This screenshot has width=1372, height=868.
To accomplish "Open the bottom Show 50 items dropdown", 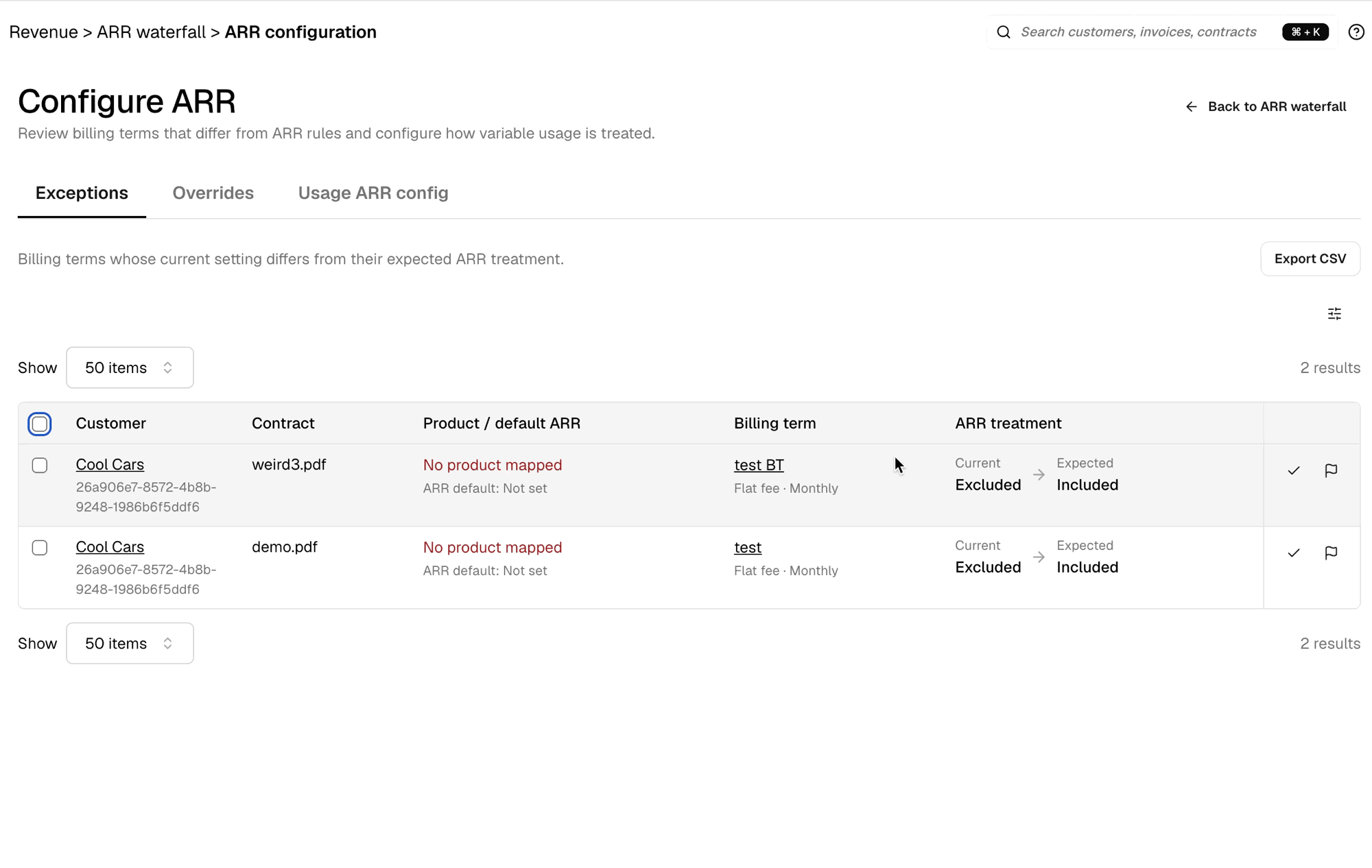I will click(x=130, y=643).
